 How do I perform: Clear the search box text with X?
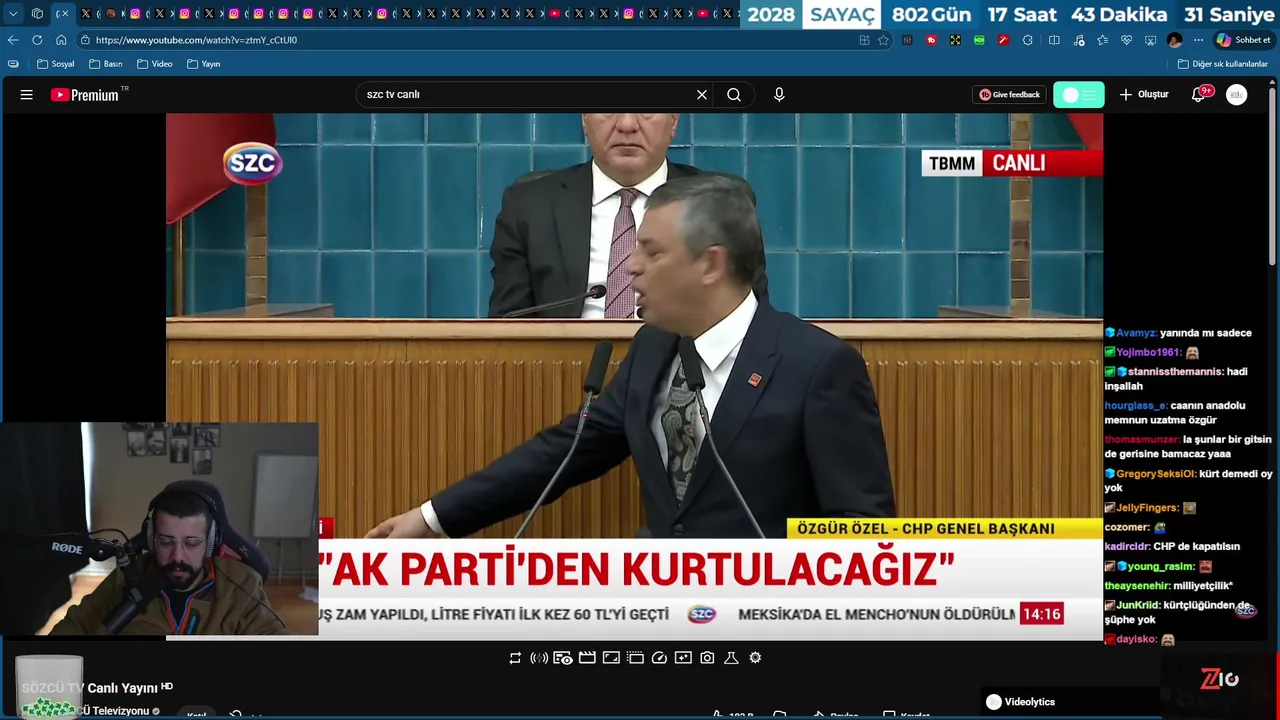[702, 95]
